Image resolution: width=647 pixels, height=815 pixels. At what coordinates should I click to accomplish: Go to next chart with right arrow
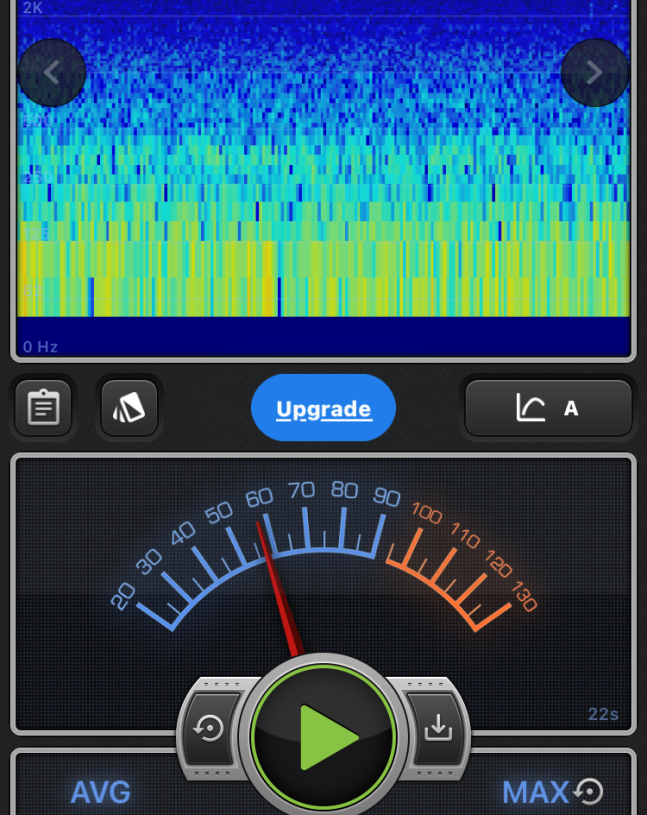tap(594, 72)
